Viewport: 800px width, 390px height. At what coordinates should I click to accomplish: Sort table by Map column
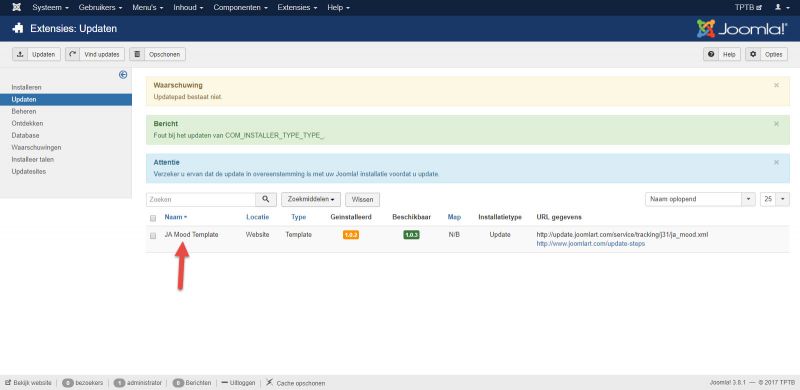tap(454, 217)
